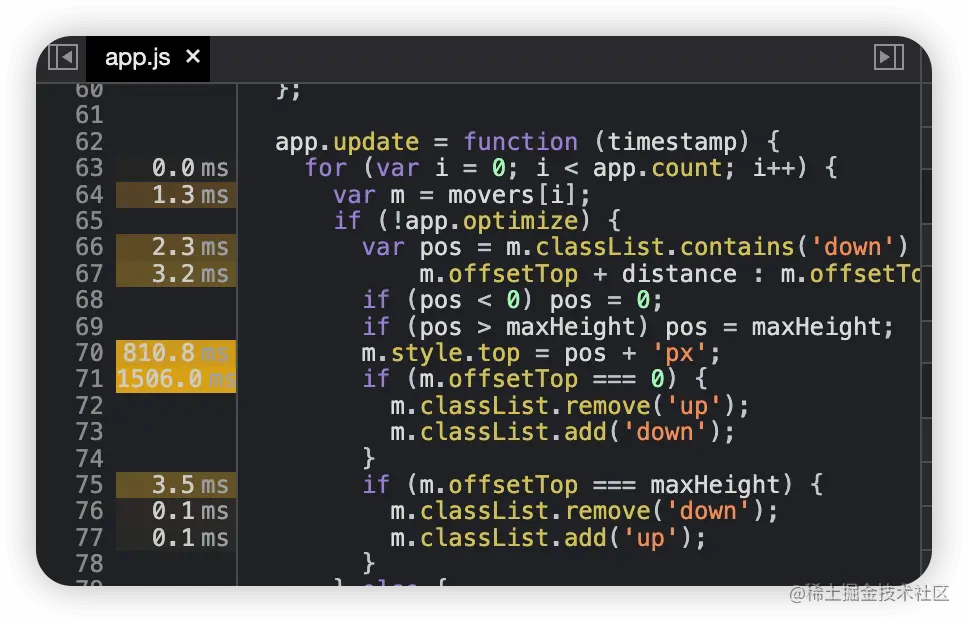This screenshot has width=968, height=622.
Task: Click line number 66 in gutter
Action: tap(90, 247)
